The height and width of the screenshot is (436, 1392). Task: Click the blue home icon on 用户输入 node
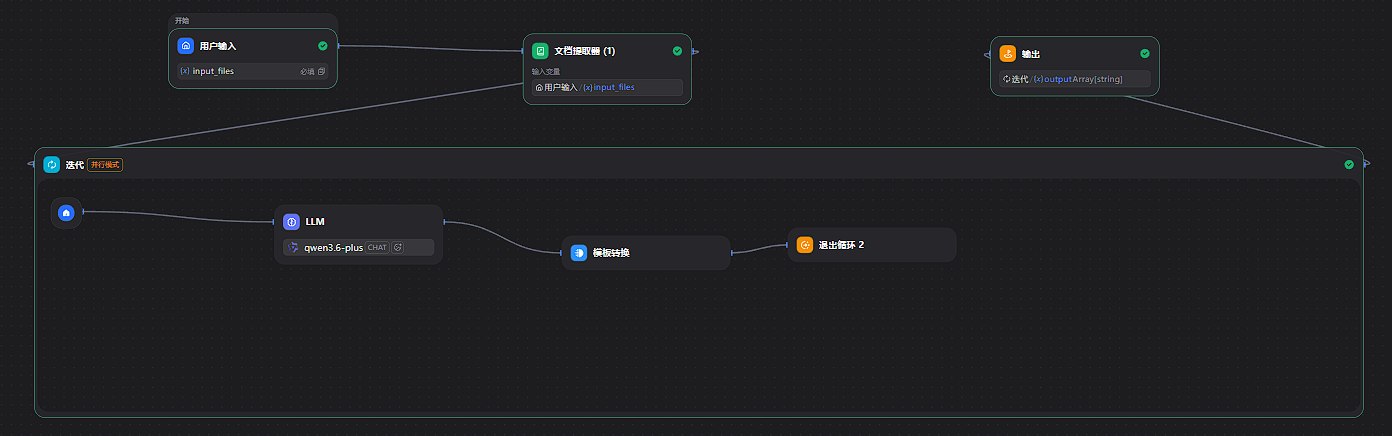click(185, 46)
